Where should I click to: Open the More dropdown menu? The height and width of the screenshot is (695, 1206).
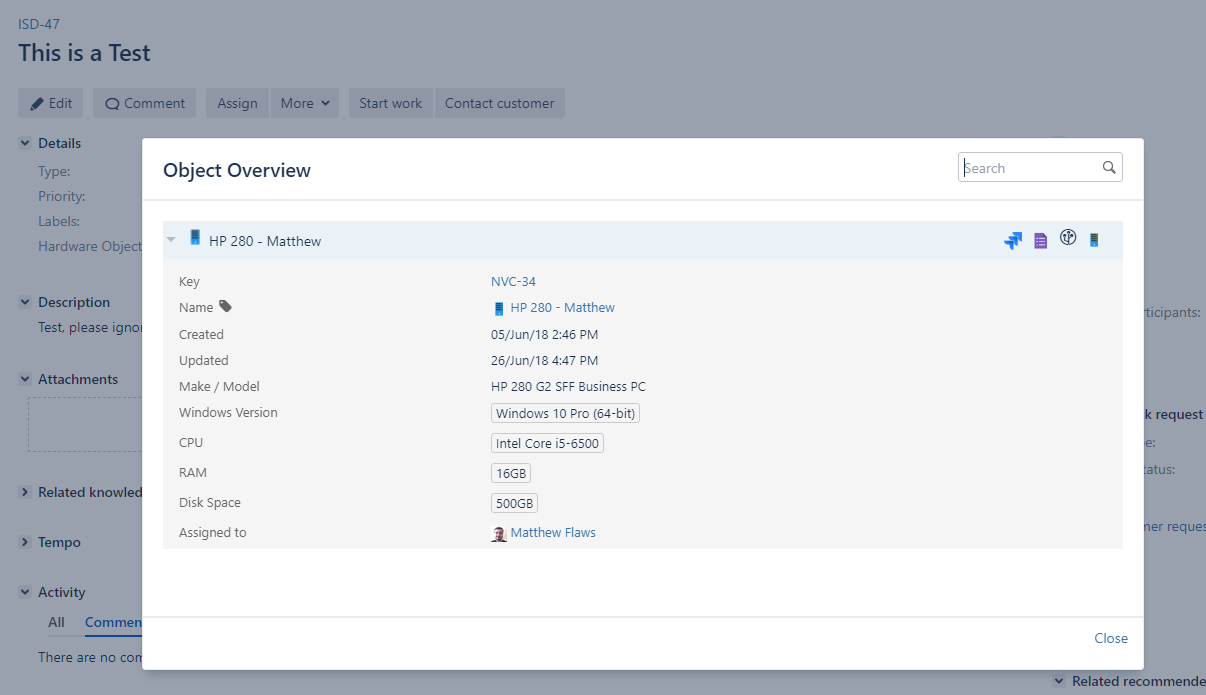pos(304,103)
